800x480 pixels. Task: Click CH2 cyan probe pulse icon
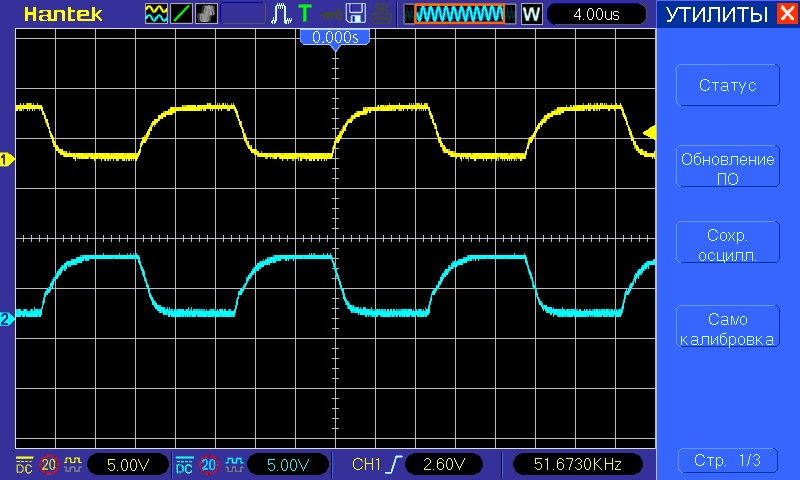coord(234,464)
